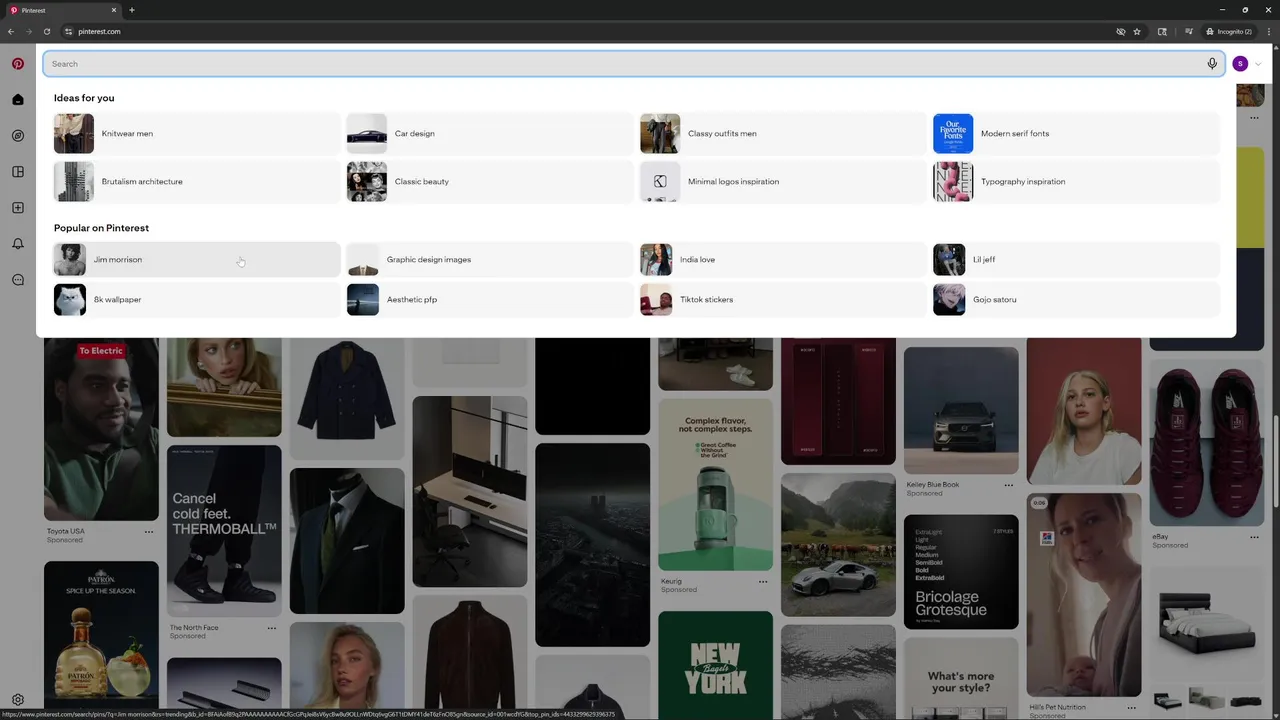Open navy peacoat pin

click(x=347, y=398)
